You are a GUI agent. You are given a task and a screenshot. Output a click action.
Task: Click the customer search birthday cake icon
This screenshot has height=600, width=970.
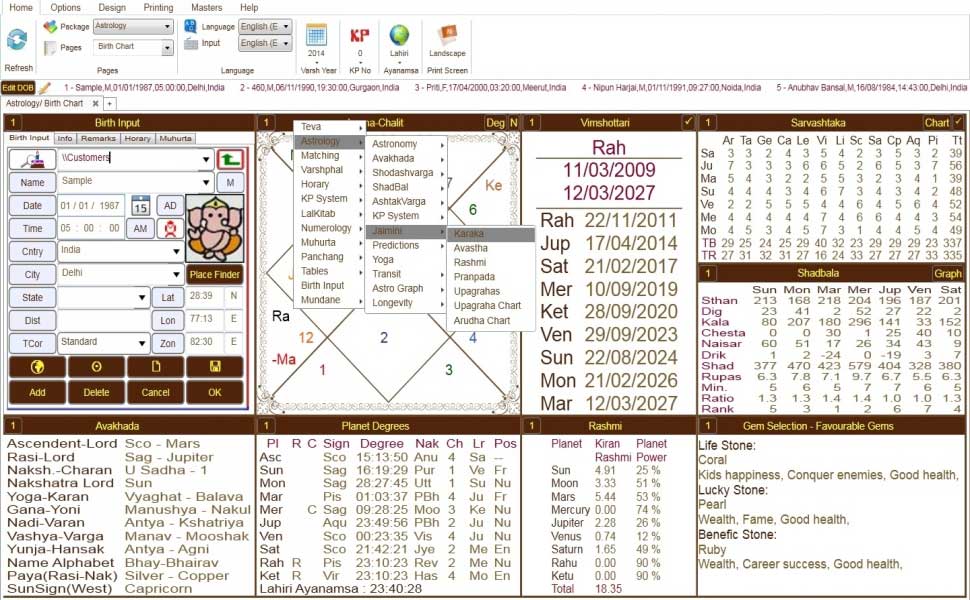click(x=32, y=160)
